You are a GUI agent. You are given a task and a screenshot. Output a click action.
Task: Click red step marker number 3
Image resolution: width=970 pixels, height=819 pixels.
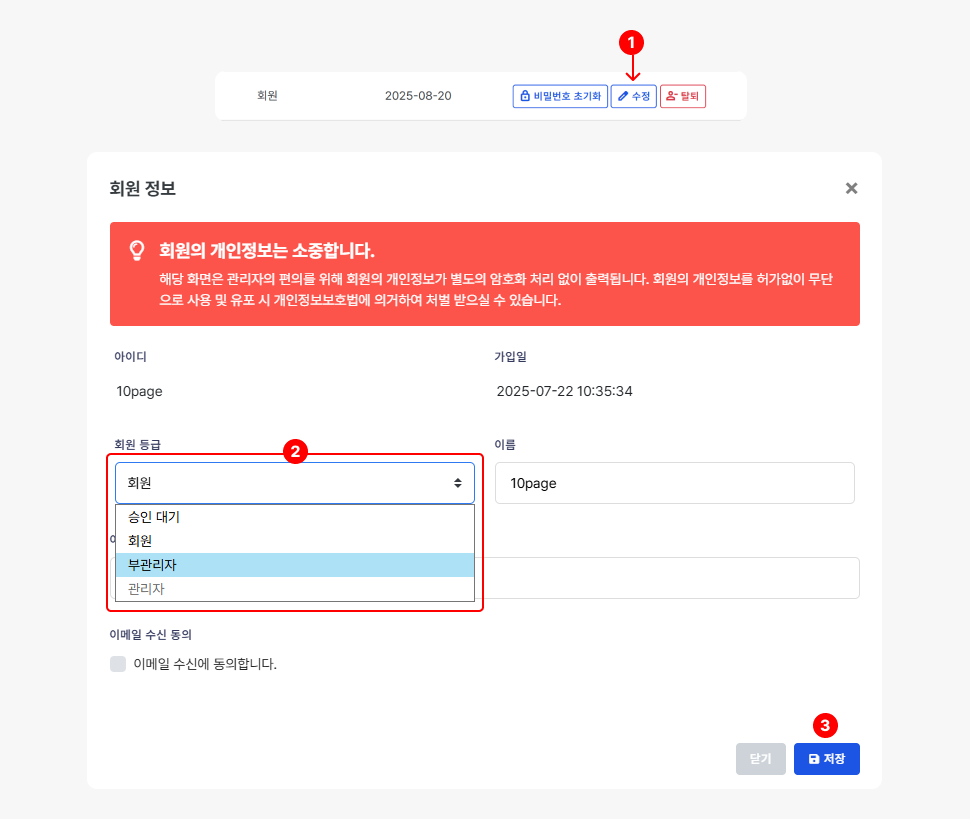826,725
